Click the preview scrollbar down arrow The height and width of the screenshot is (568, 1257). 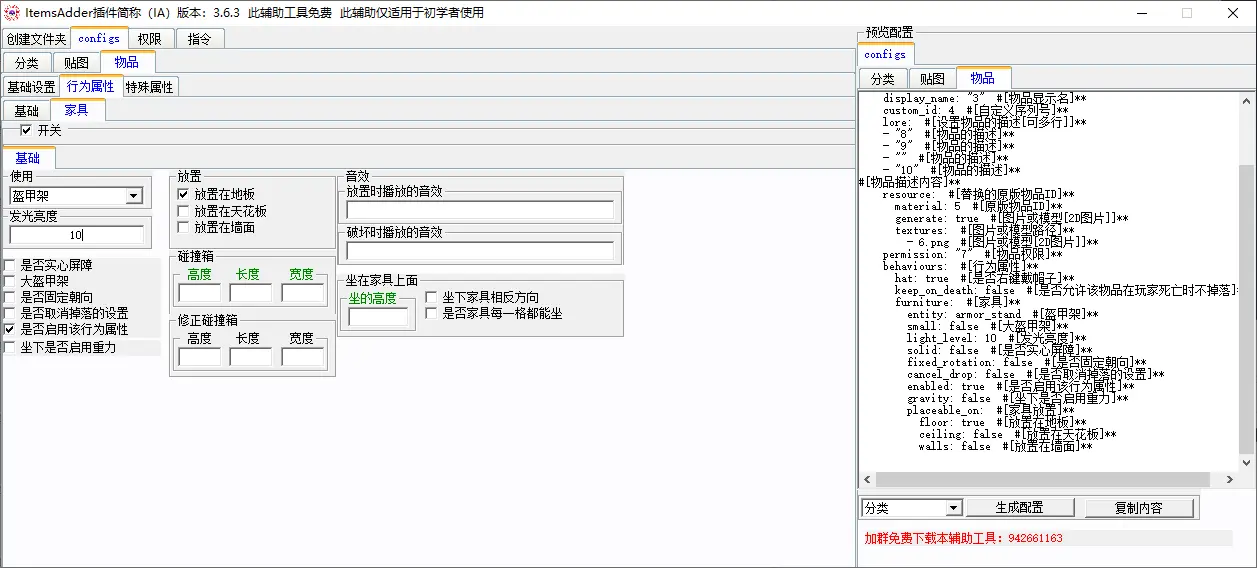coord(1246,464)
